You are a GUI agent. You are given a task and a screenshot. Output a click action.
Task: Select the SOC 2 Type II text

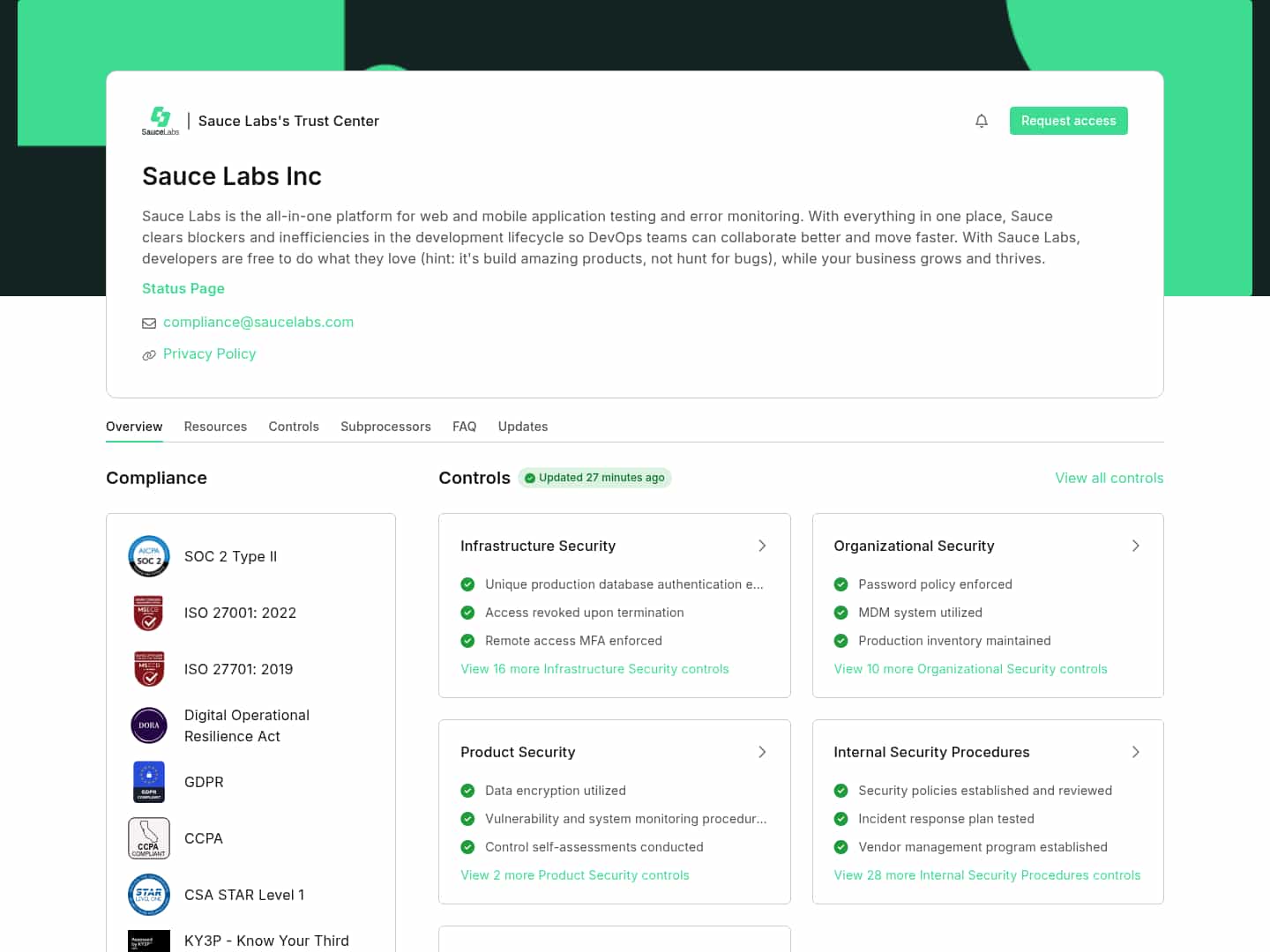(230, 556)
